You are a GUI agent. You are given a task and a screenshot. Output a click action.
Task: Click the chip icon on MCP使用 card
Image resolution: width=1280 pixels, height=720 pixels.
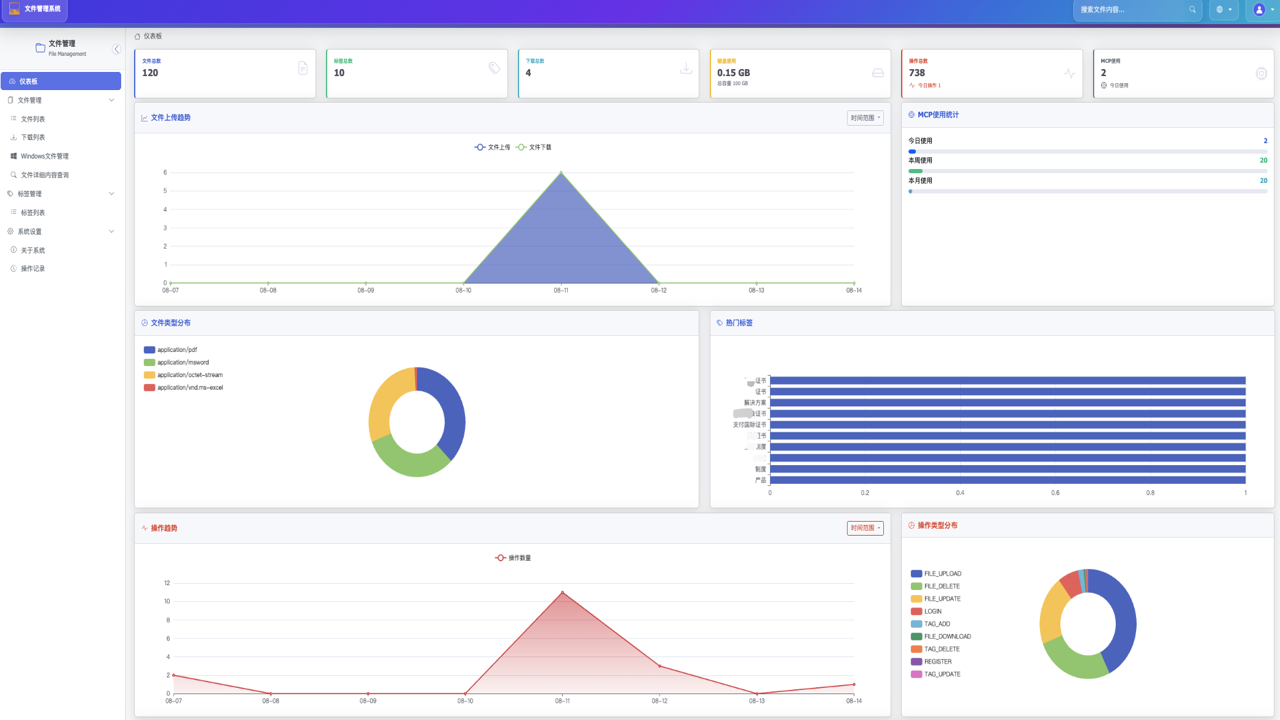pos(1261,73)
